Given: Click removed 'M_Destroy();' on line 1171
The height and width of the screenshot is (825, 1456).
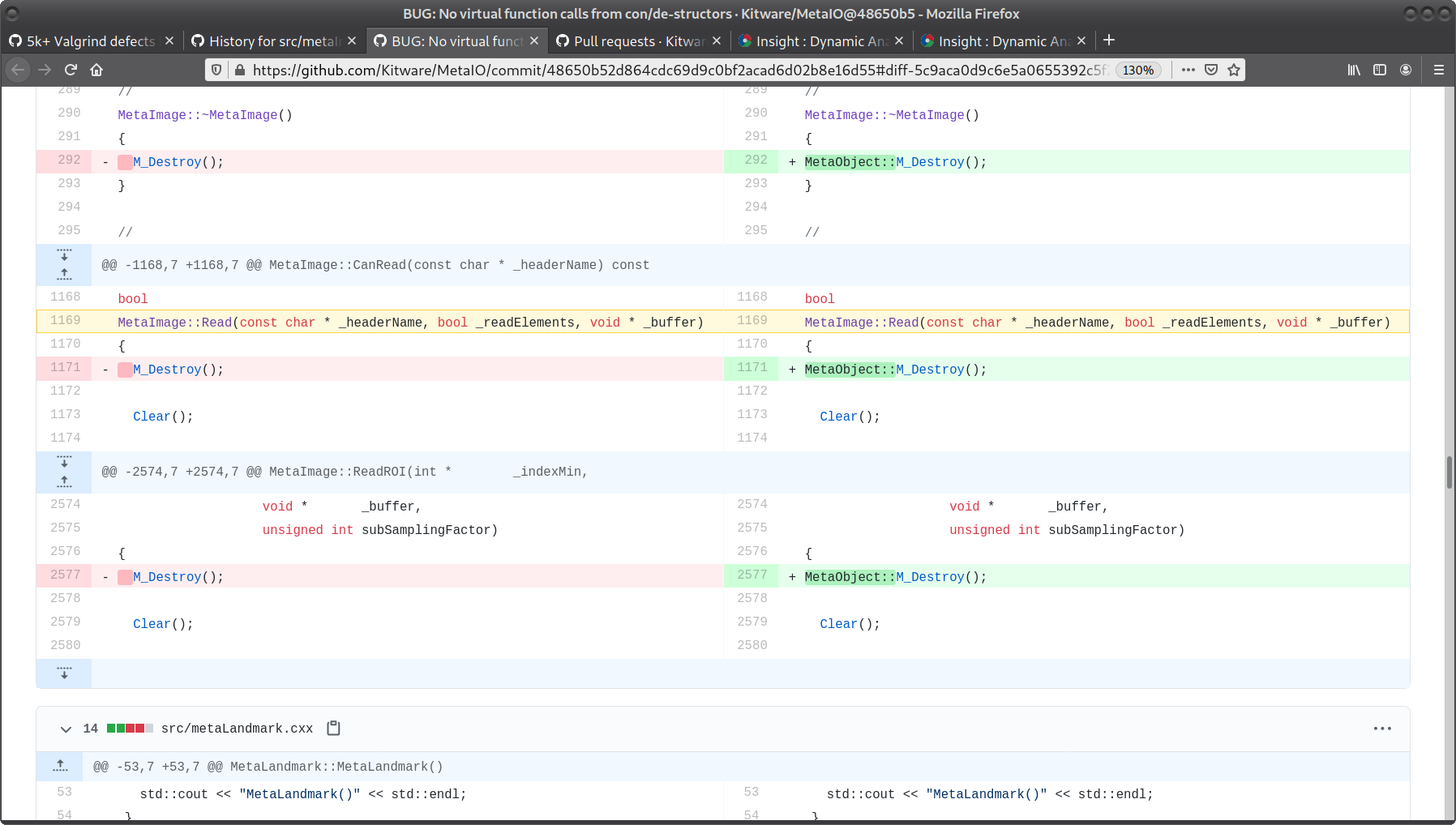Looking at the screenshot, I should 178,370.
